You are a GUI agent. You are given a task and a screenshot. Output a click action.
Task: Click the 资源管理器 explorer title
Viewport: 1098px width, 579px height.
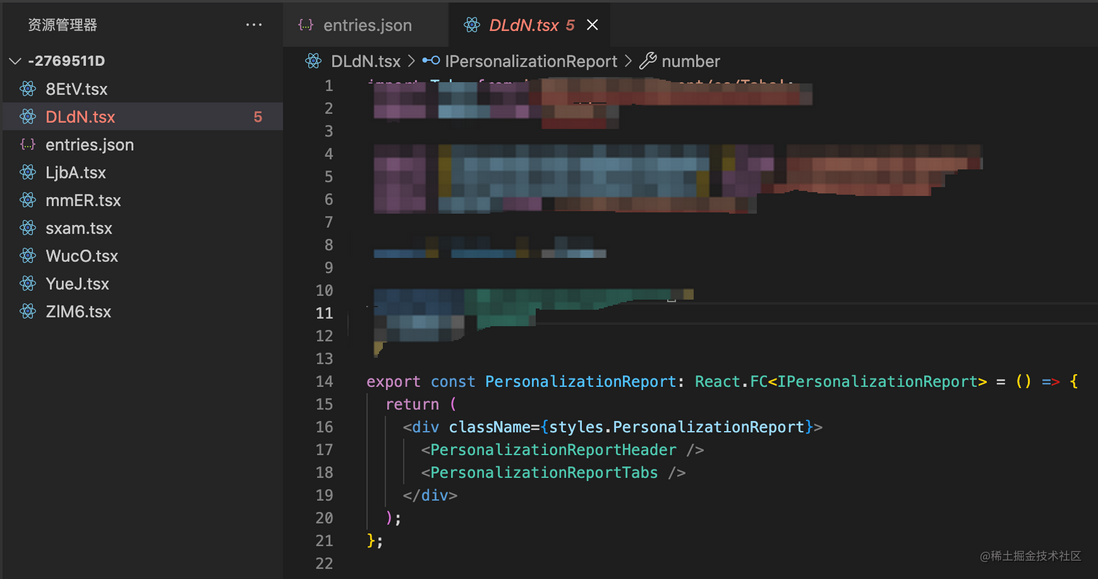point(62,25)
